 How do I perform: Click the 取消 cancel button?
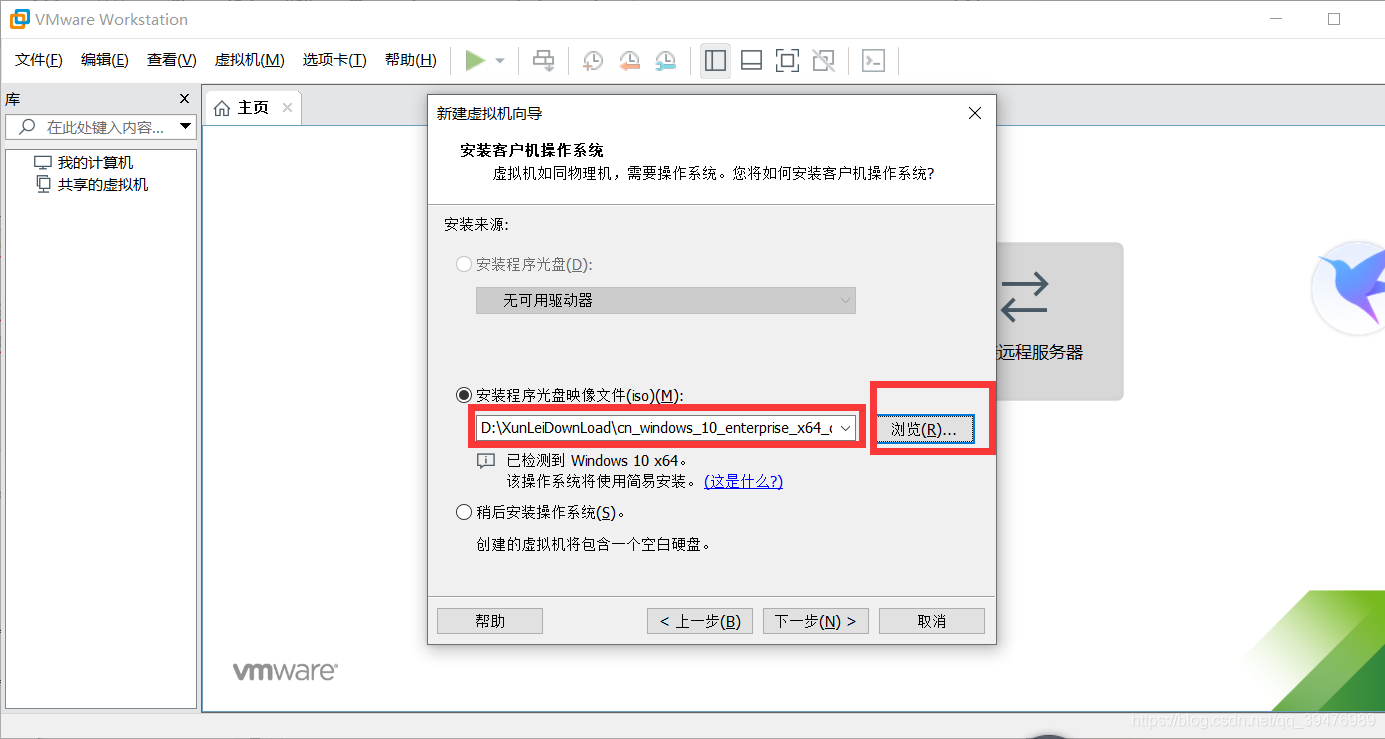(932, 621)
